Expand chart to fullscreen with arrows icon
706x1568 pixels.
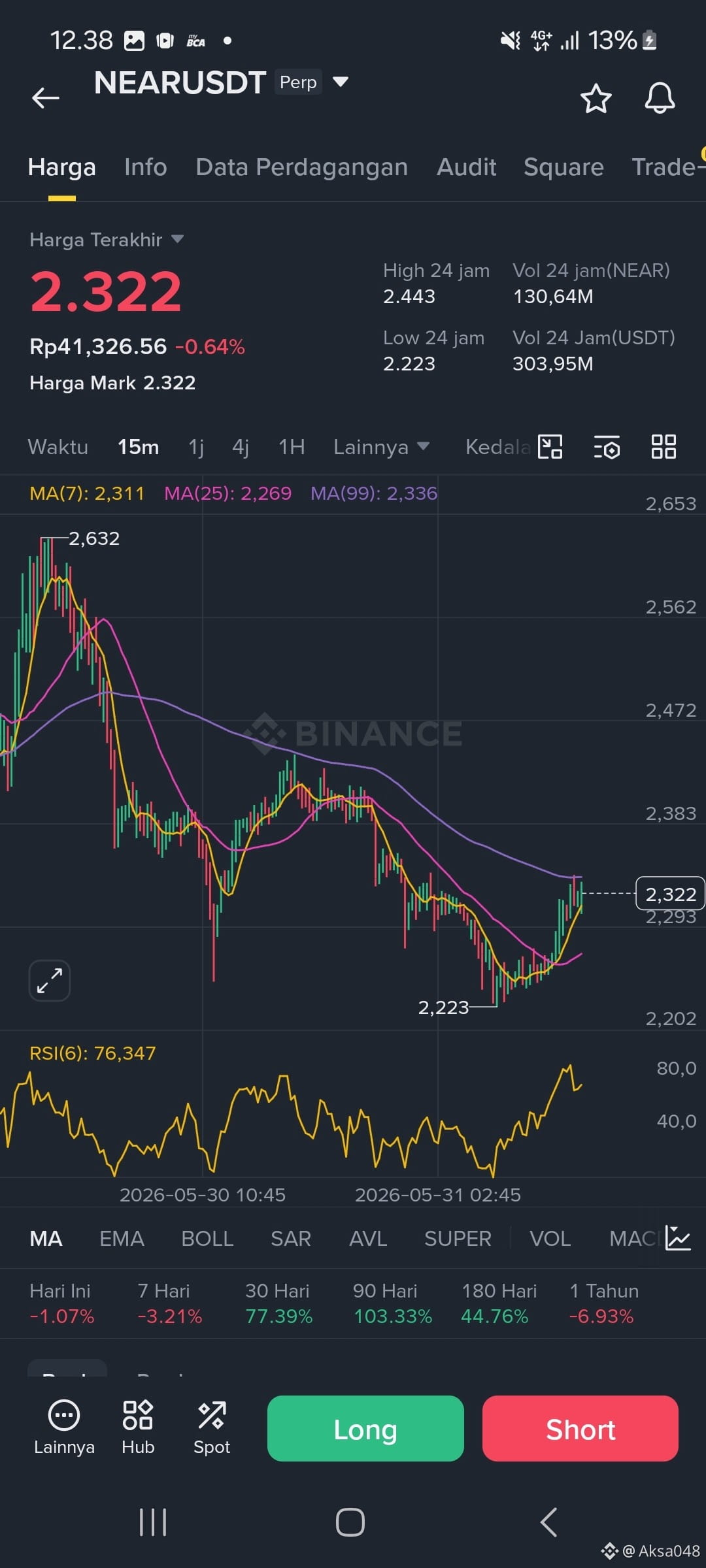(x=50, y=981)
